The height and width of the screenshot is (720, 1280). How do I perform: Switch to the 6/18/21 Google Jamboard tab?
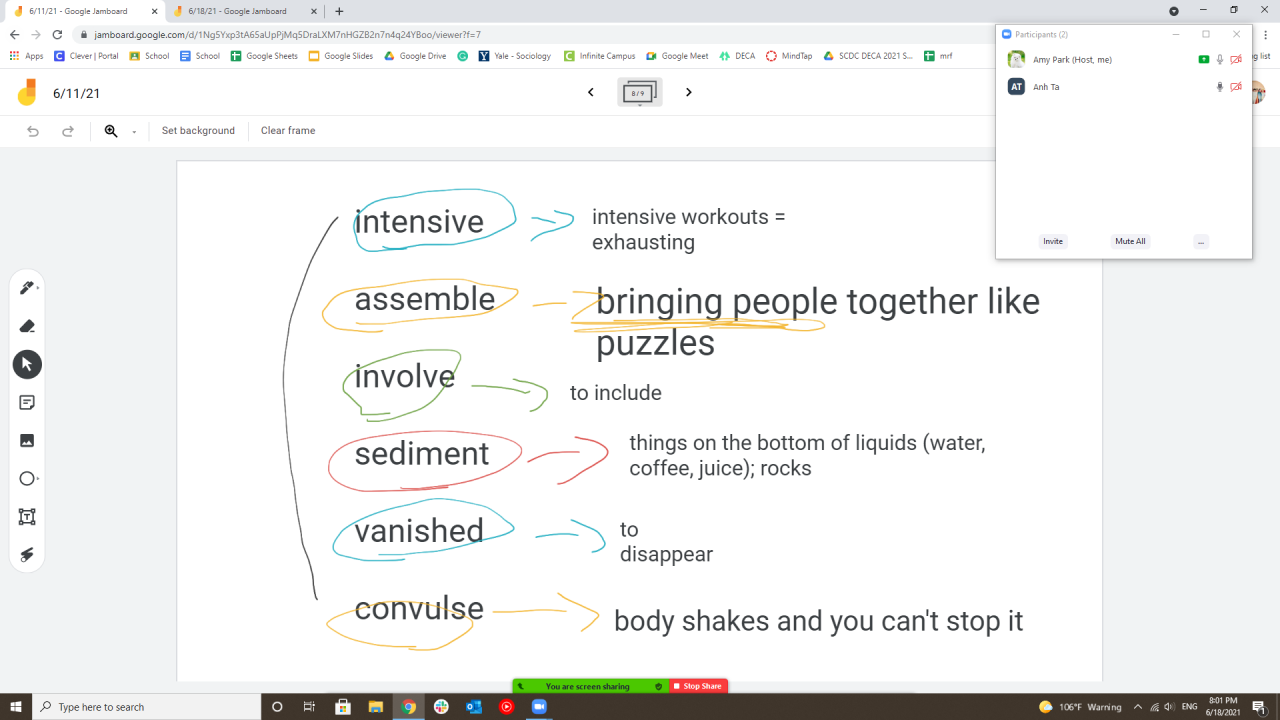tap(244, 11)
